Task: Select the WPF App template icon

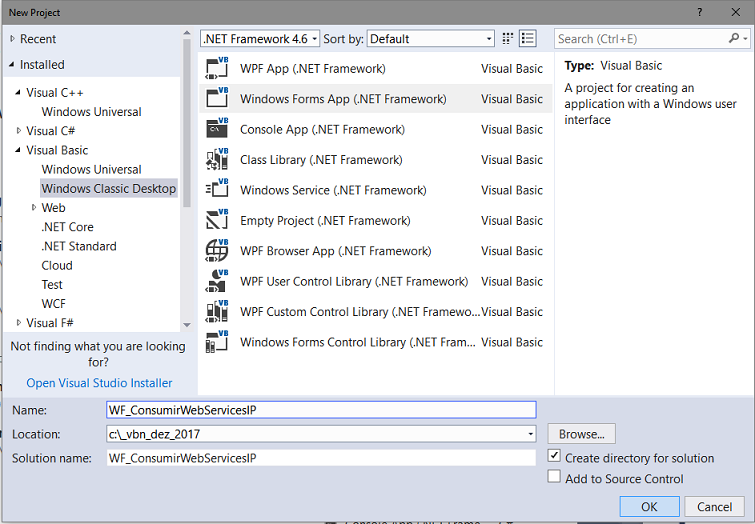Action: tap(217, 69)
